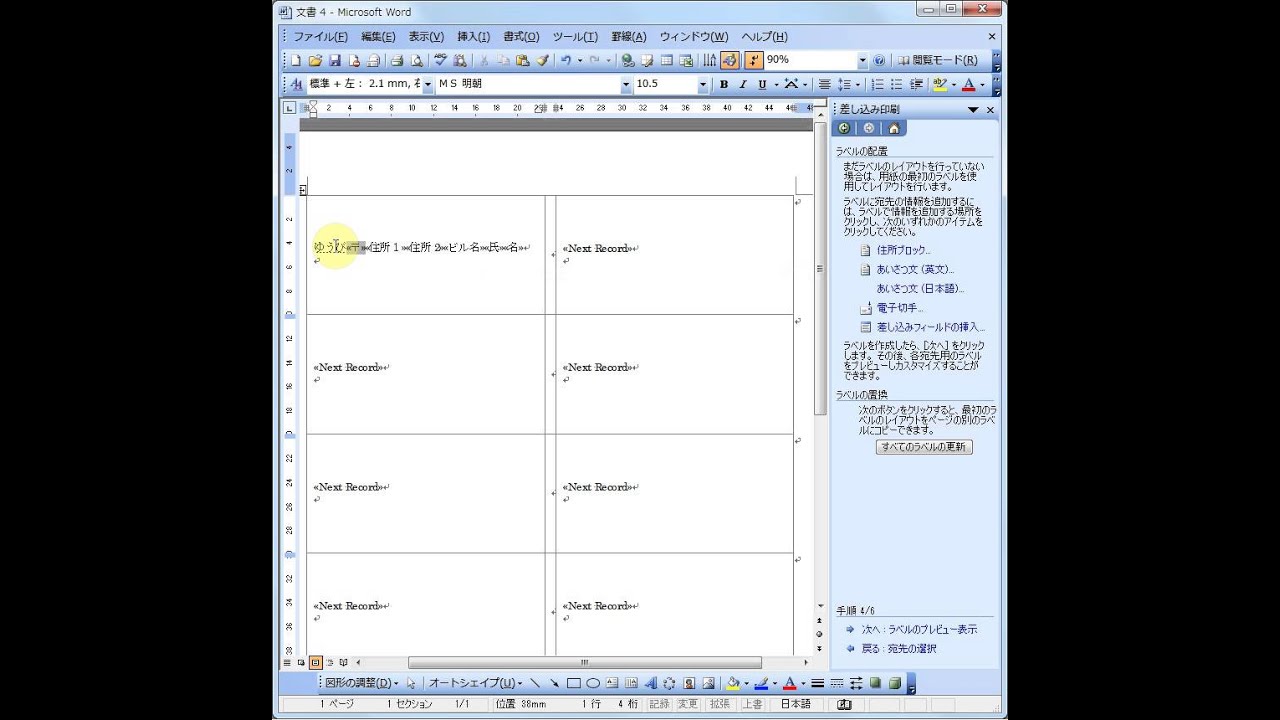The width and height of the screenshot is (1280, 720).
Task: Click fill color bucket on drawing toolbar
Action: pos(733,683)
